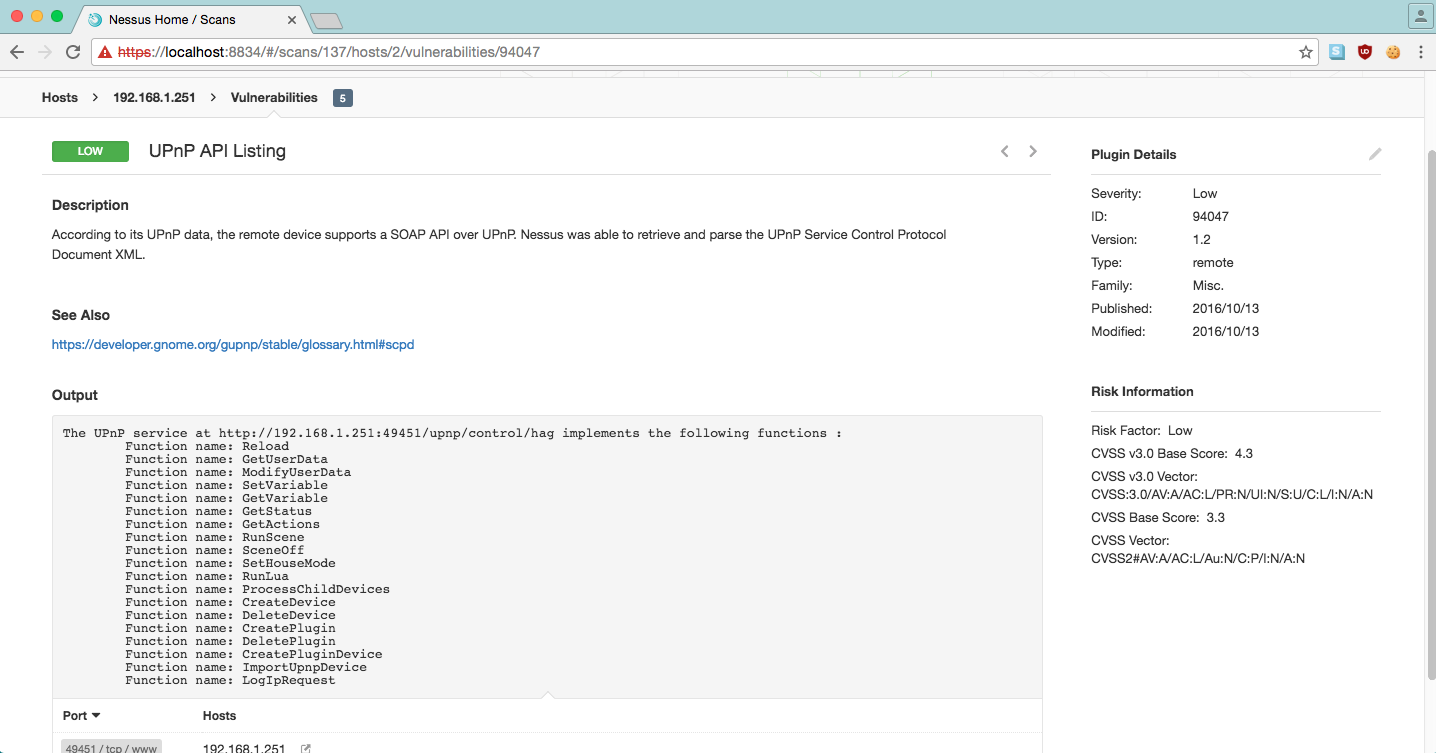Open the gupnp glossary scpd link
This screenshot has height=753, width=1436.
233,344
